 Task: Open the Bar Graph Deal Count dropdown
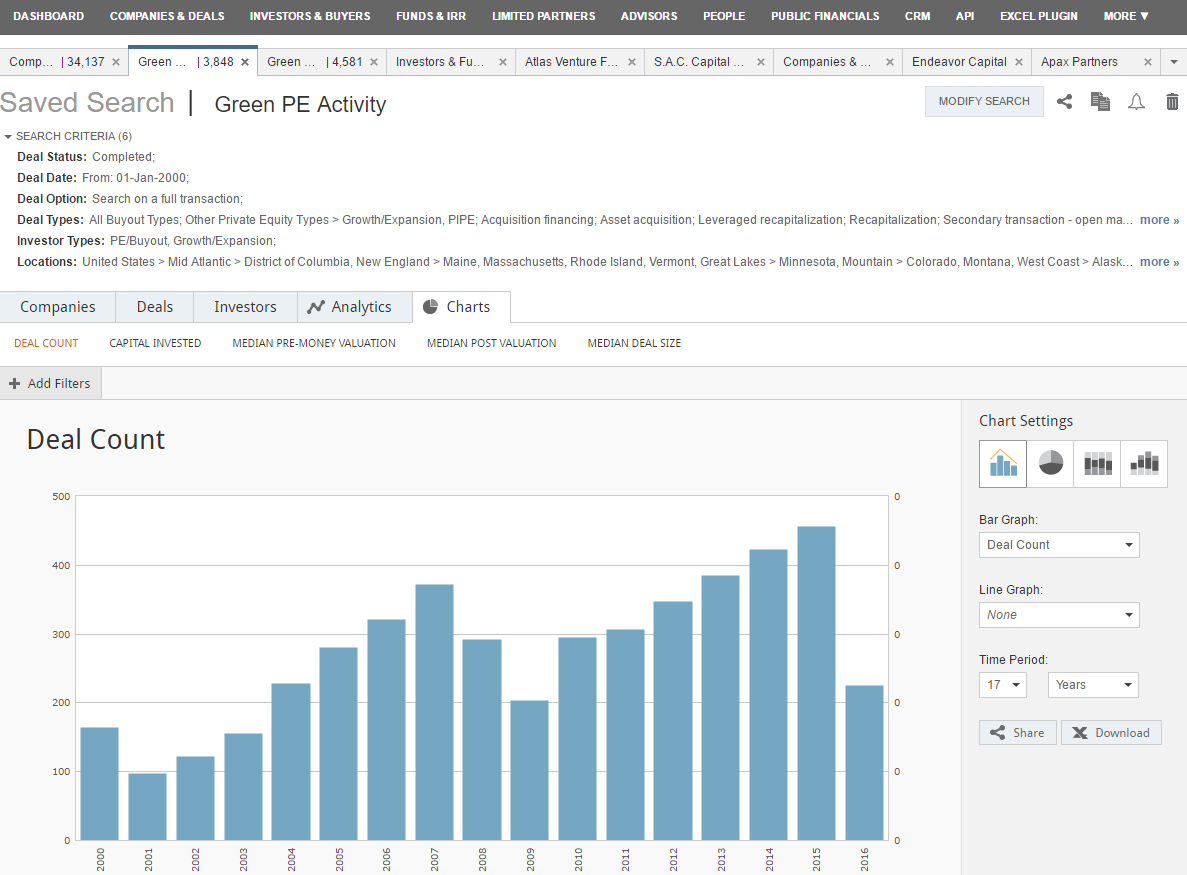click(x=1059, y=545)
